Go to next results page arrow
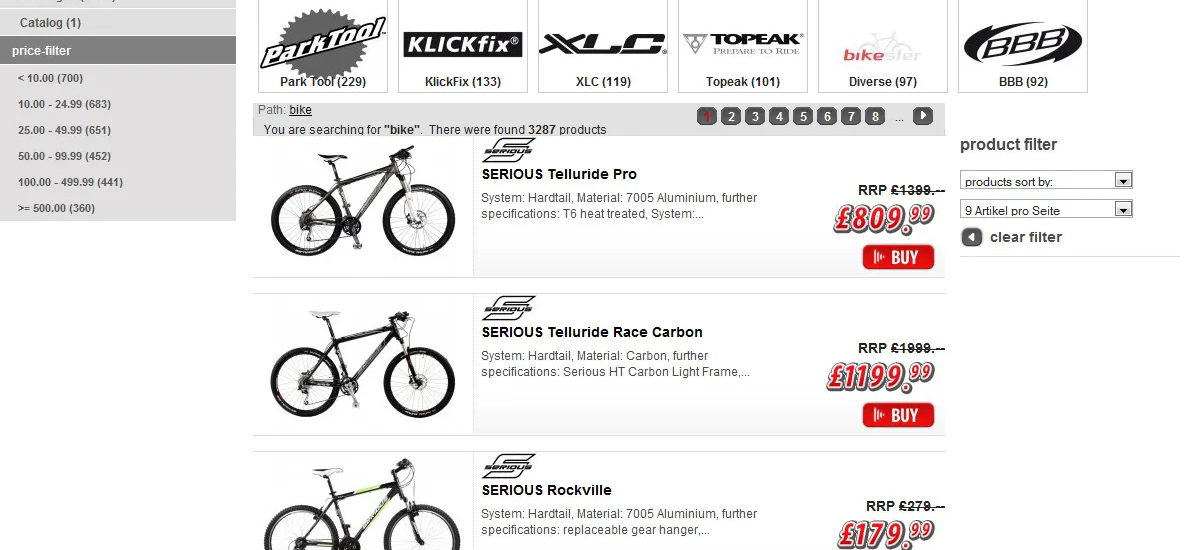The height and width of the screenshot is (550, 1200). point(923,117)
